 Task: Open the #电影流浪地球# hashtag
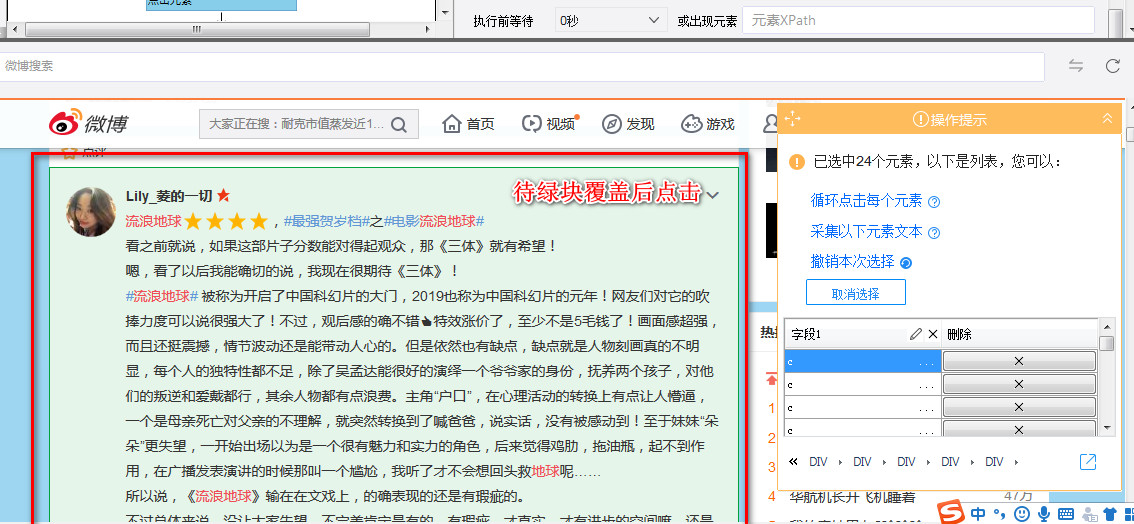433,221
